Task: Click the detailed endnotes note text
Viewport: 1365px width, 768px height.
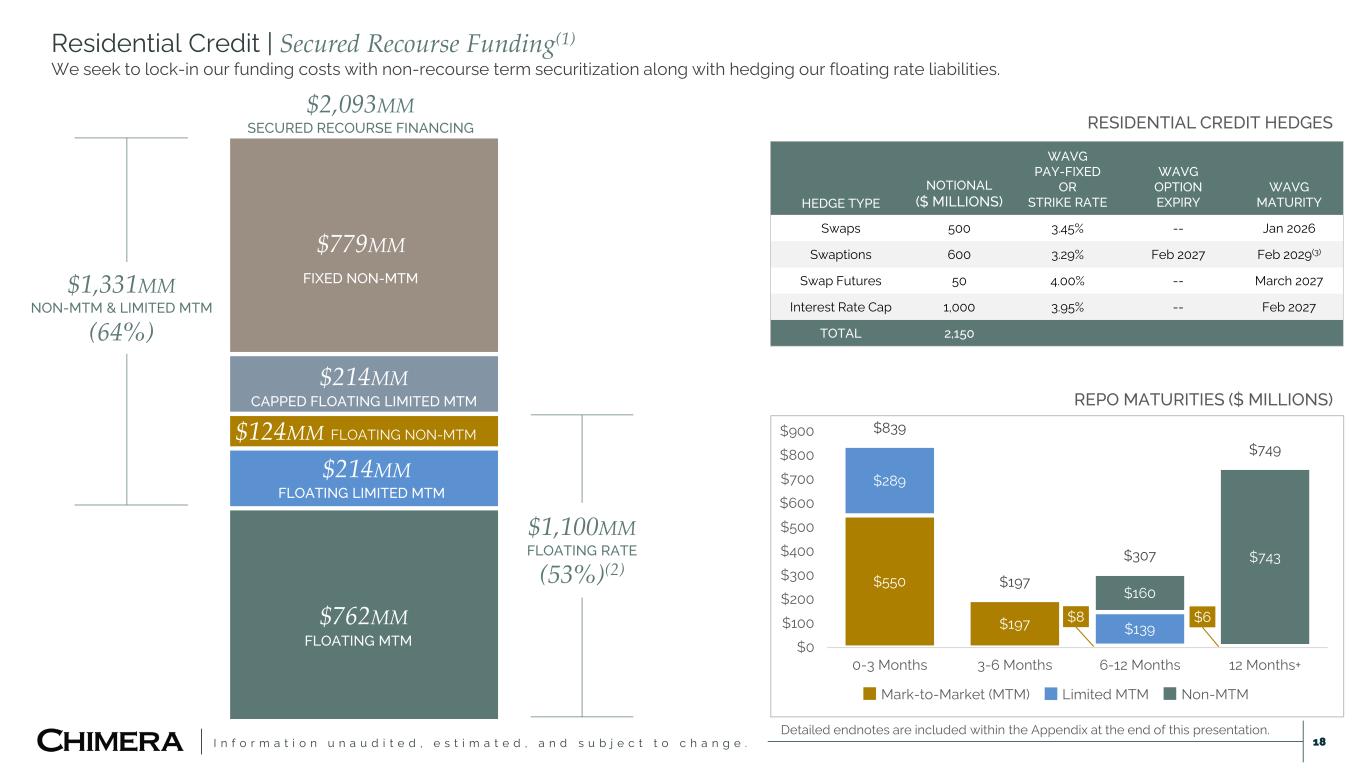Action: tap(1022, 730)
